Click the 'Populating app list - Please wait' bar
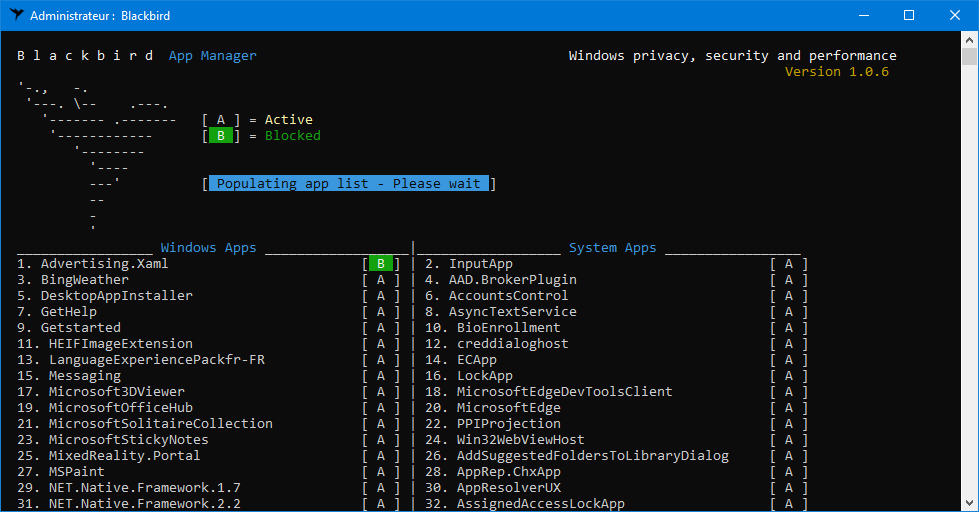The height and width of the screenshot is (512, 979). coord(349,184)
